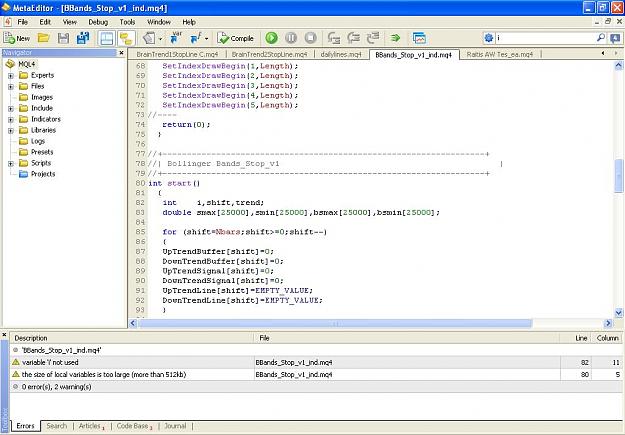This screenshot has width=625, height=435.
Task: Select the Presets folder
Action: pos(42,152)
